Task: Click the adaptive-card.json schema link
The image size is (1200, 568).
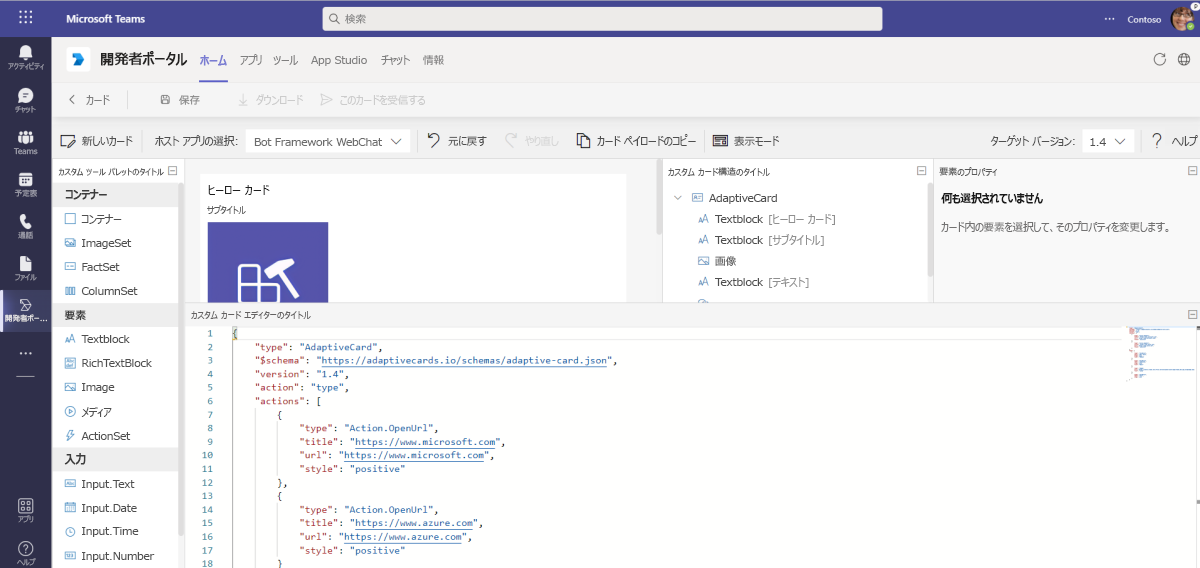Action: [465, 362]
